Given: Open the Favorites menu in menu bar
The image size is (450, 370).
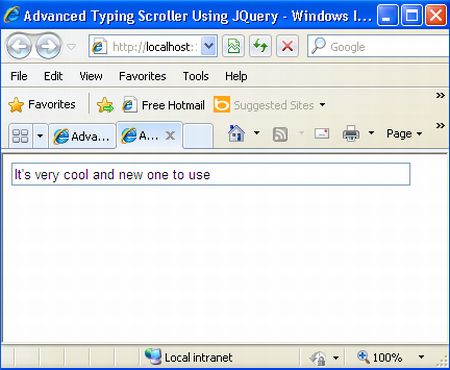Looking at the screenshot, I should pyautogui.click(x=142, y=76).
